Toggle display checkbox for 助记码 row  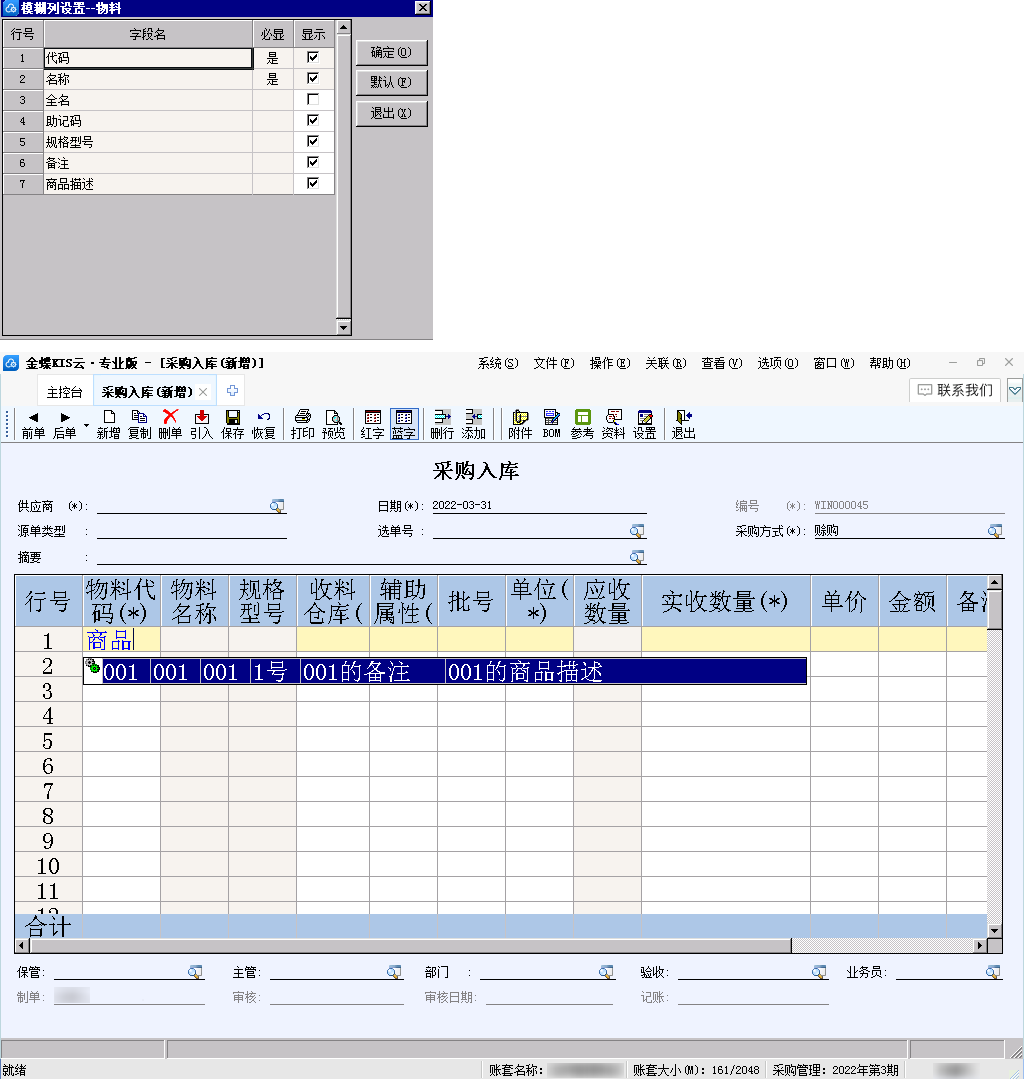pos(312,120)
